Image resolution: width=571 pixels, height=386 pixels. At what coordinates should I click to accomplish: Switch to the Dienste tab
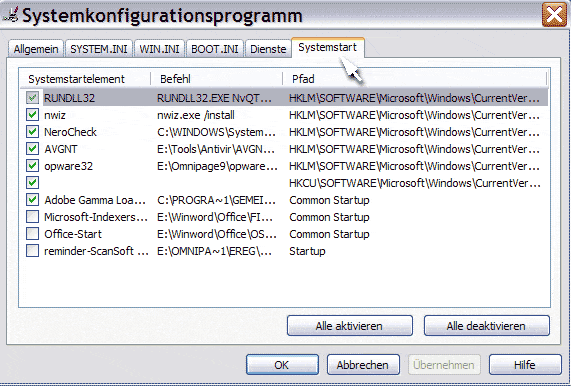click(x=268, y=49)
